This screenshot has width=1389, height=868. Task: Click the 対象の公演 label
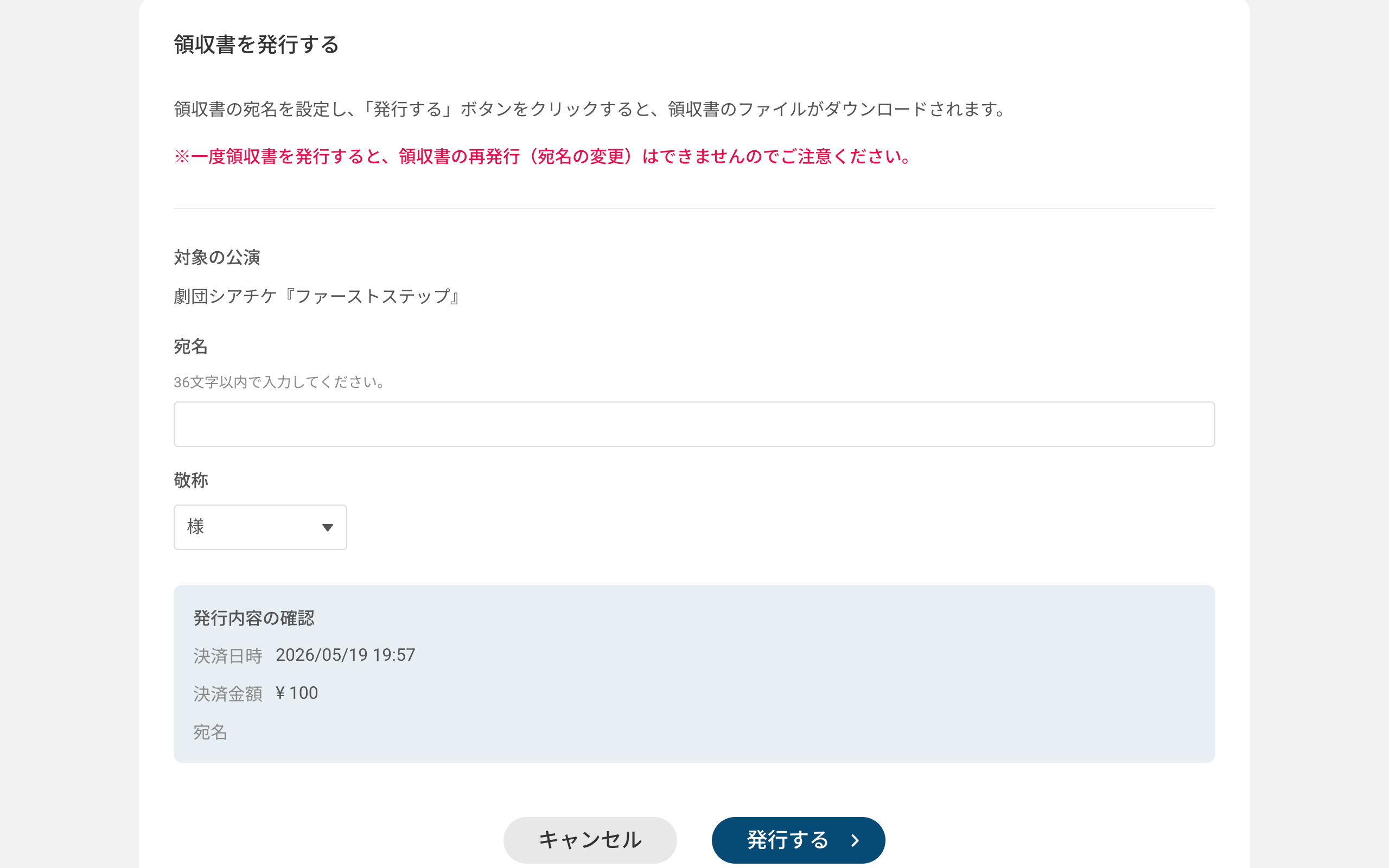(x=217, y=257)
